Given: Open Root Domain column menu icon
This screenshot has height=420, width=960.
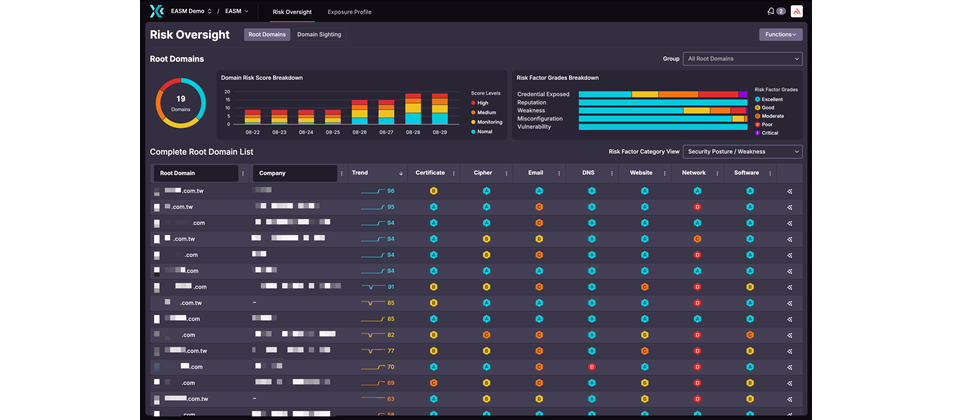Looking at the screenshot, I should click(243, 173).
